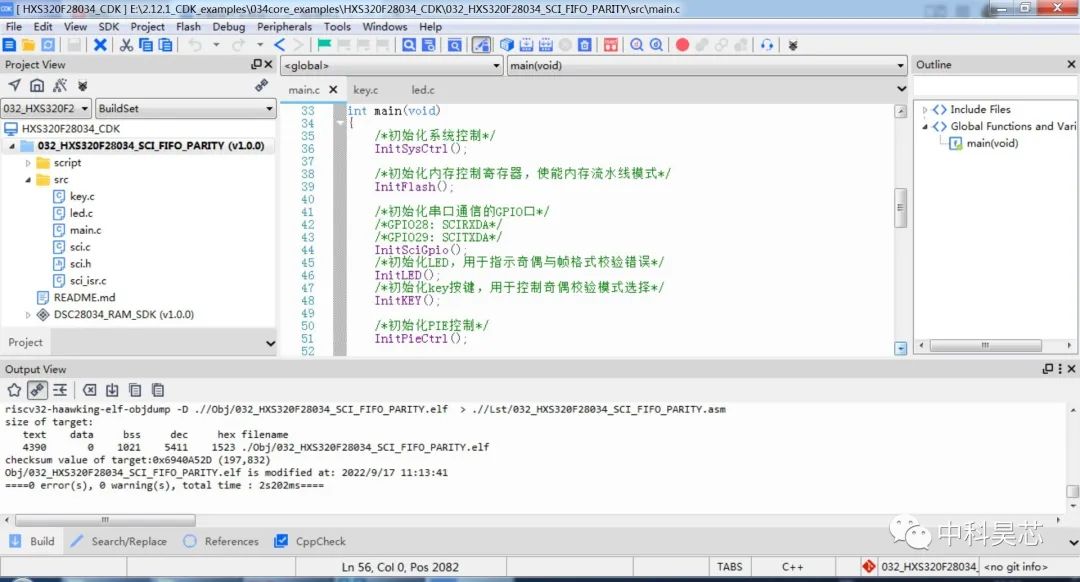Click the Cut scissors icon
Screen dimensions: 1080x582
click(126, 45)
